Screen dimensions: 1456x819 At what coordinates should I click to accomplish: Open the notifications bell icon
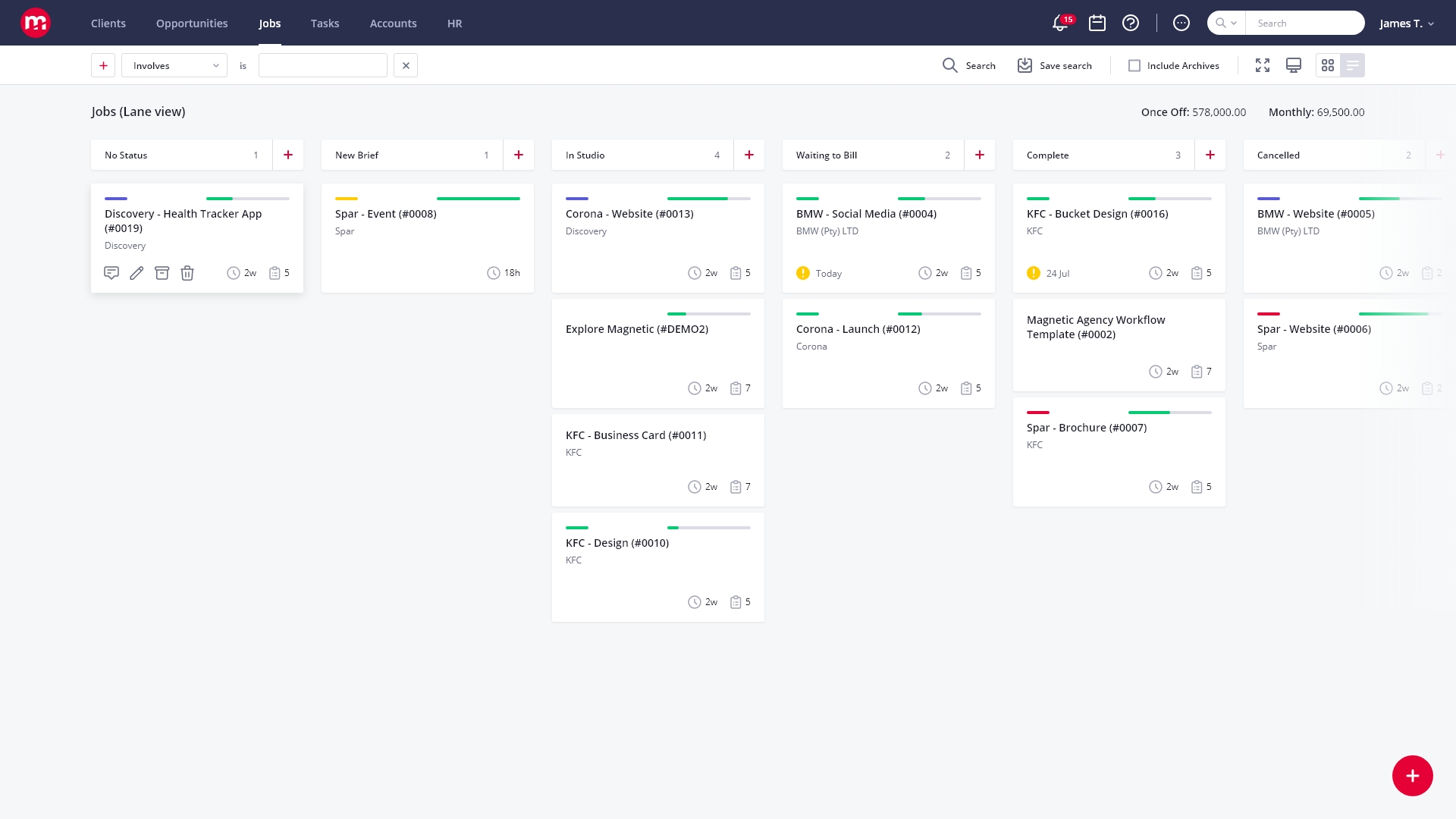point(1060,24)
